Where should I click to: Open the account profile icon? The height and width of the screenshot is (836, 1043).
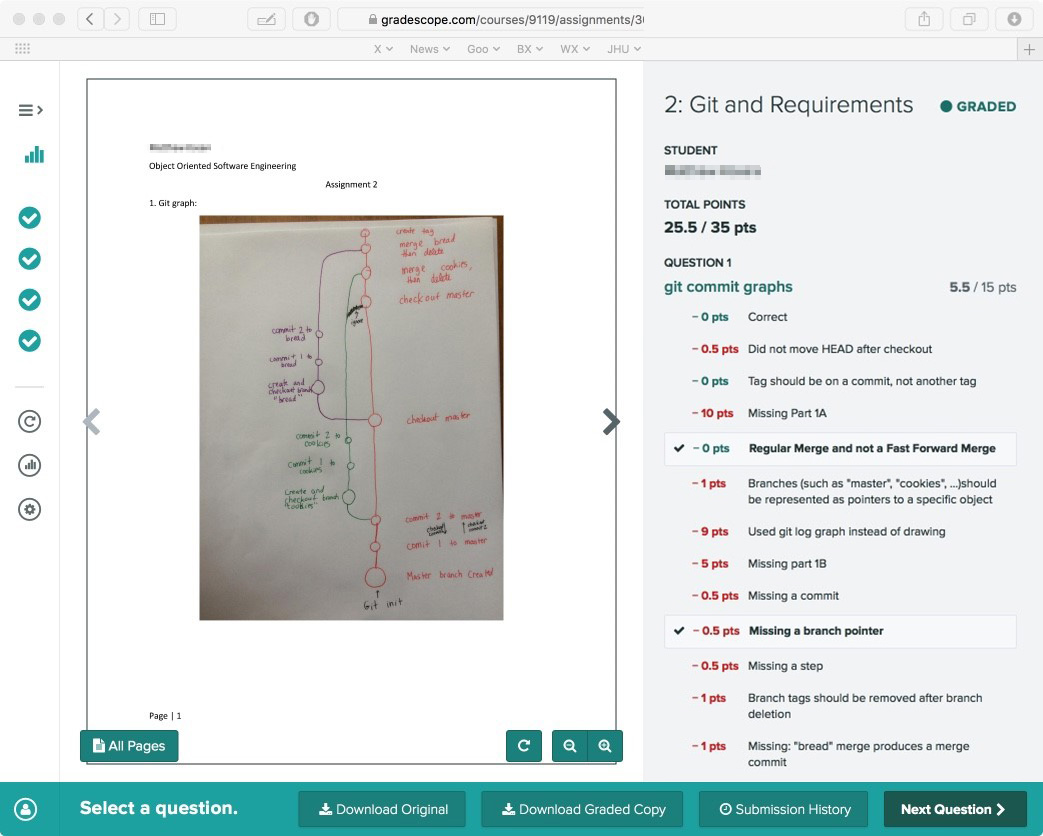pyautogui.click(x=26, y=809)
